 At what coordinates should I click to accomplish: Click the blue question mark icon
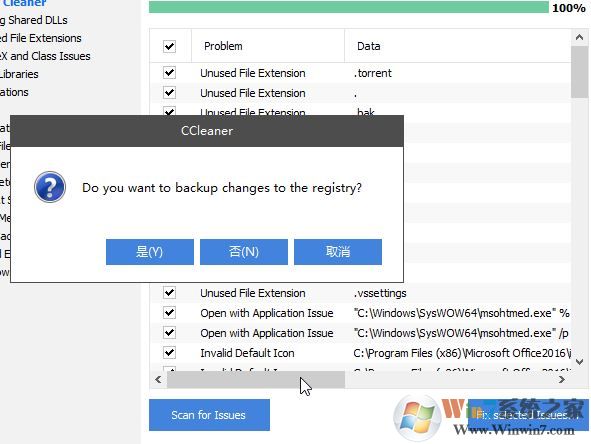(x=50, y=187)
